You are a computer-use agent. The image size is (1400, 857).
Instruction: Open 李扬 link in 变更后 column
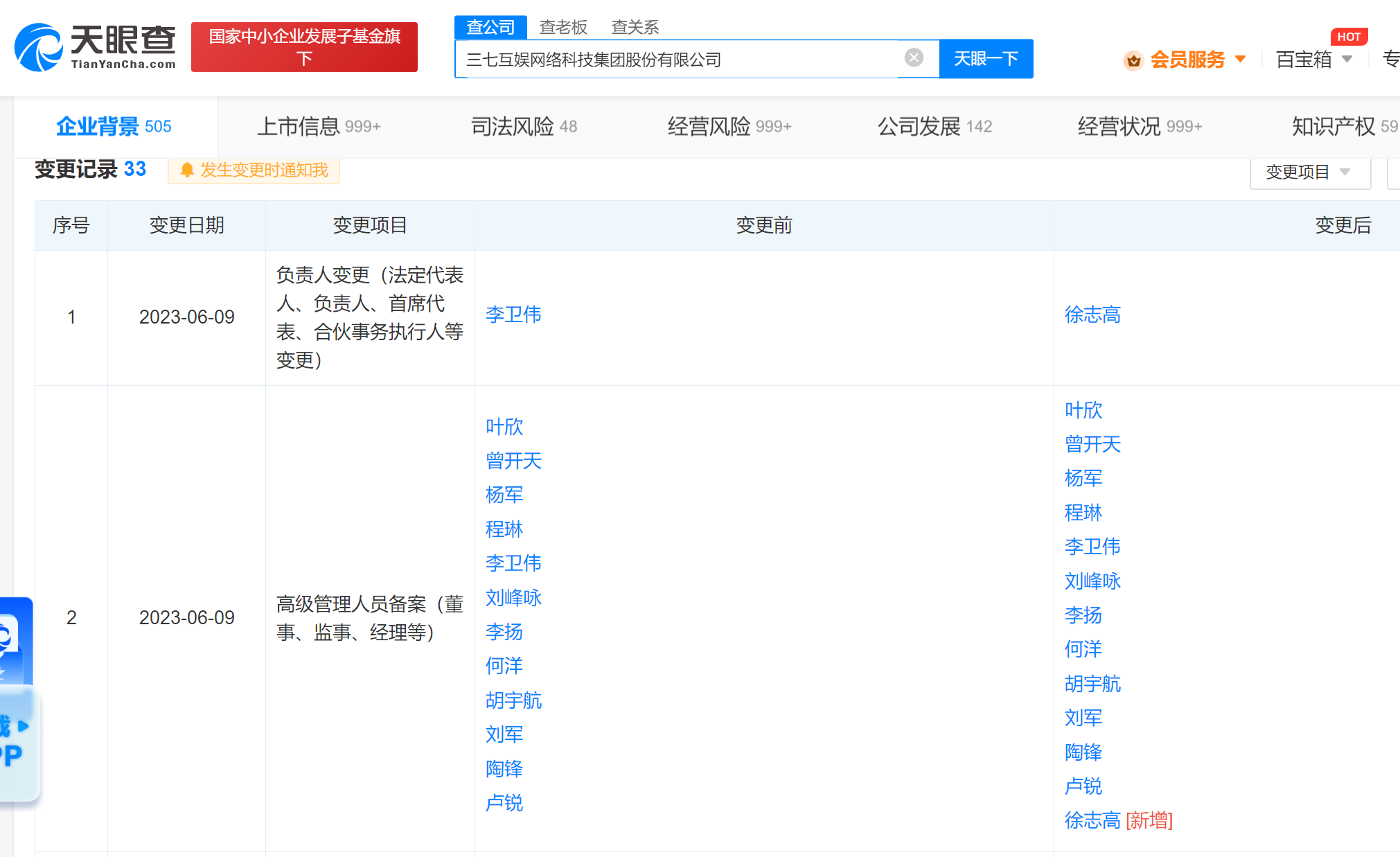coord(1083,615)
